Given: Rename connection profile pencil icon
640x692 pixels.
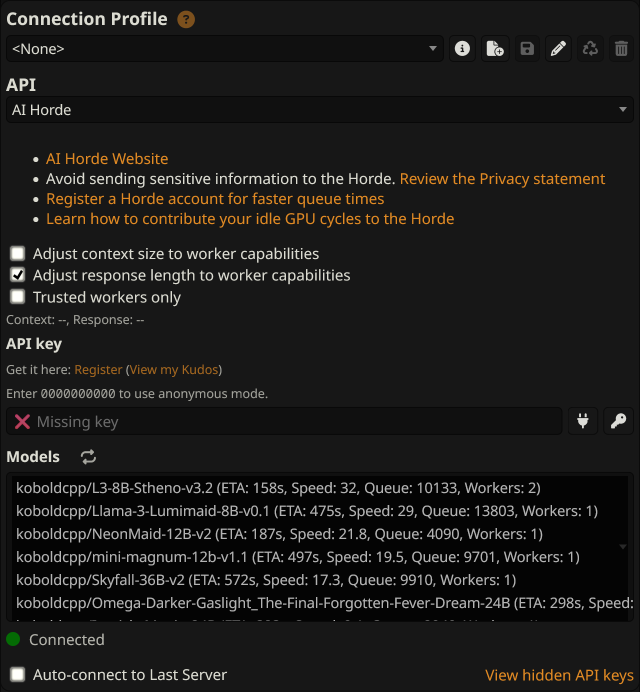Looking at the screenshot, I should pos(558,49).
